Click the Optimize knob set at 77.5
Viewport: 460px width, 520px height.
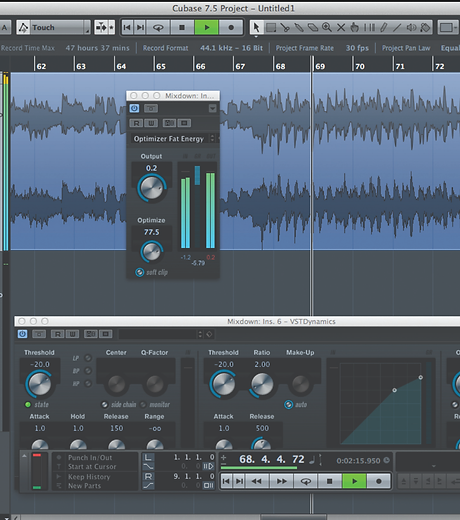point(152,252)
